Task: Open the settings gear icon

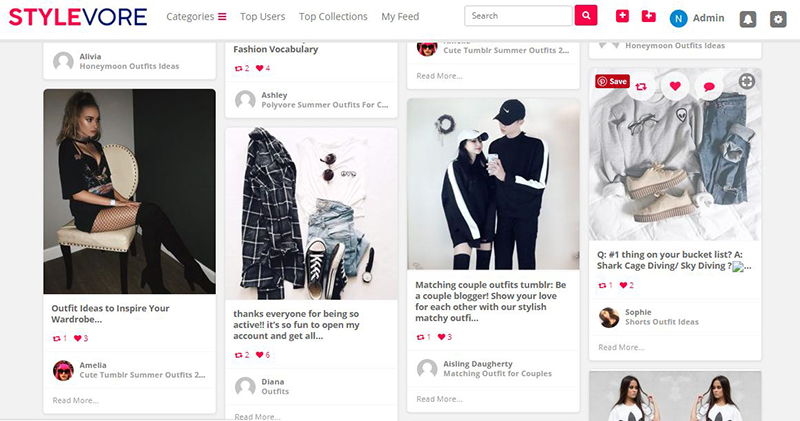Action: 778,19
